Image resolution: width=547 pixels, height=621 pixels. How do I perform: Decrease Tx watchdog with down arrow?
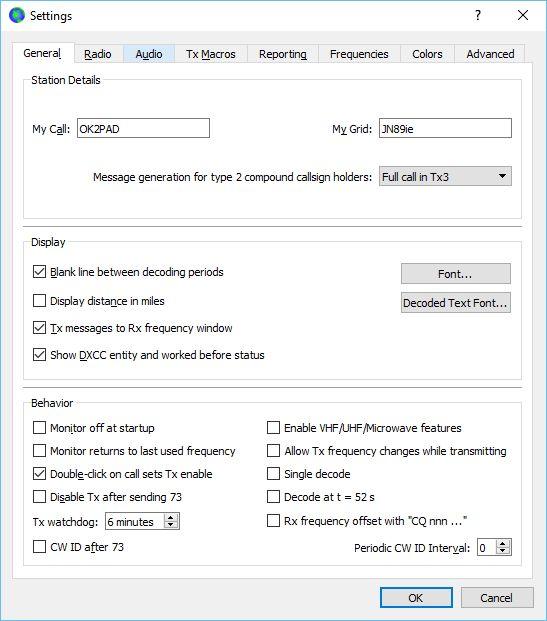[171, 525]
